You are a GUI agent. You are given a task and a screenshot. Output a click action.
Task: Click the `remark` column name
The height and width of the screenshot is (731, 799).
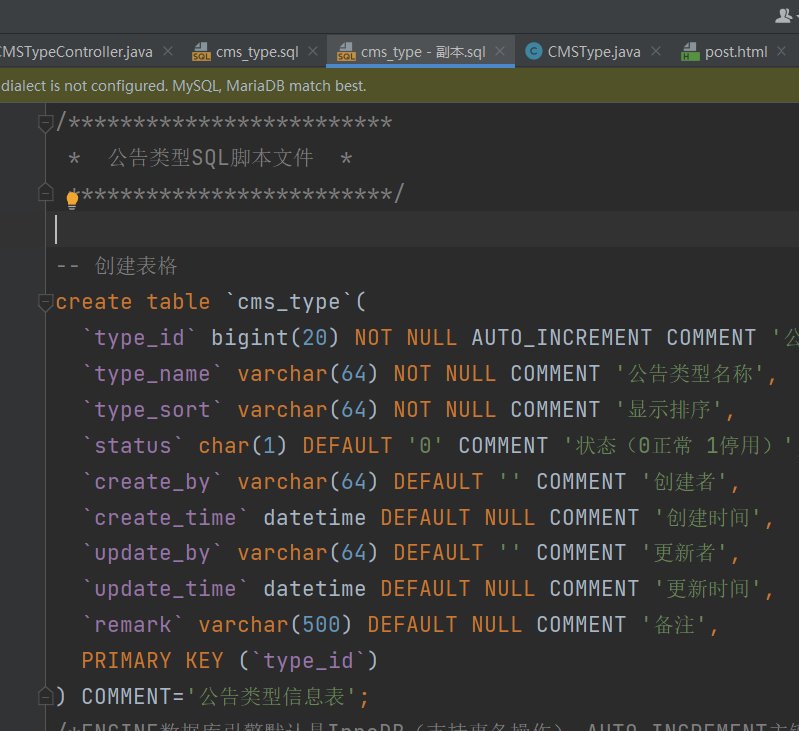132,625
